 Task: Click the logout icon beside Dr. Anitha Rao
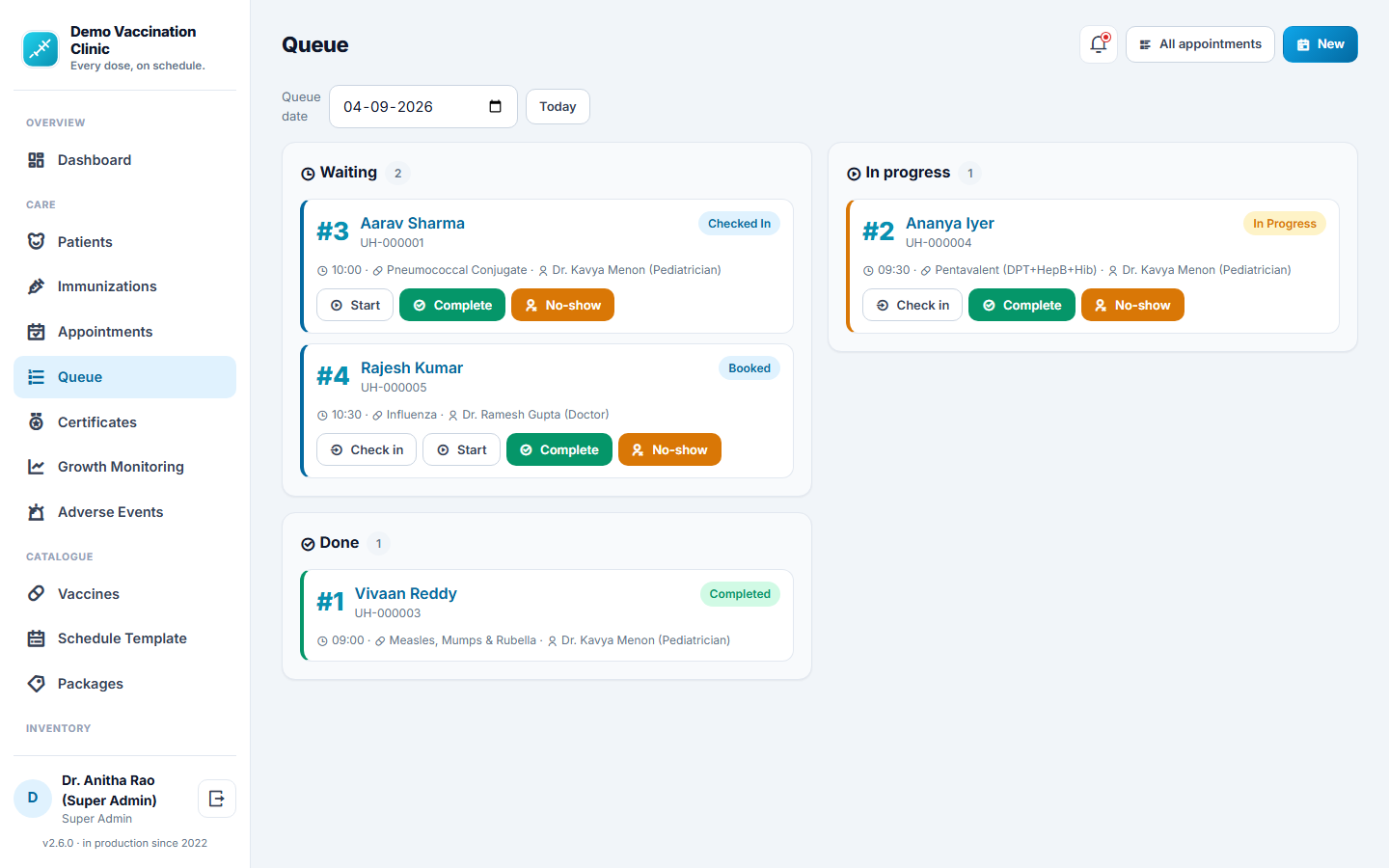[x=217, y=799]
